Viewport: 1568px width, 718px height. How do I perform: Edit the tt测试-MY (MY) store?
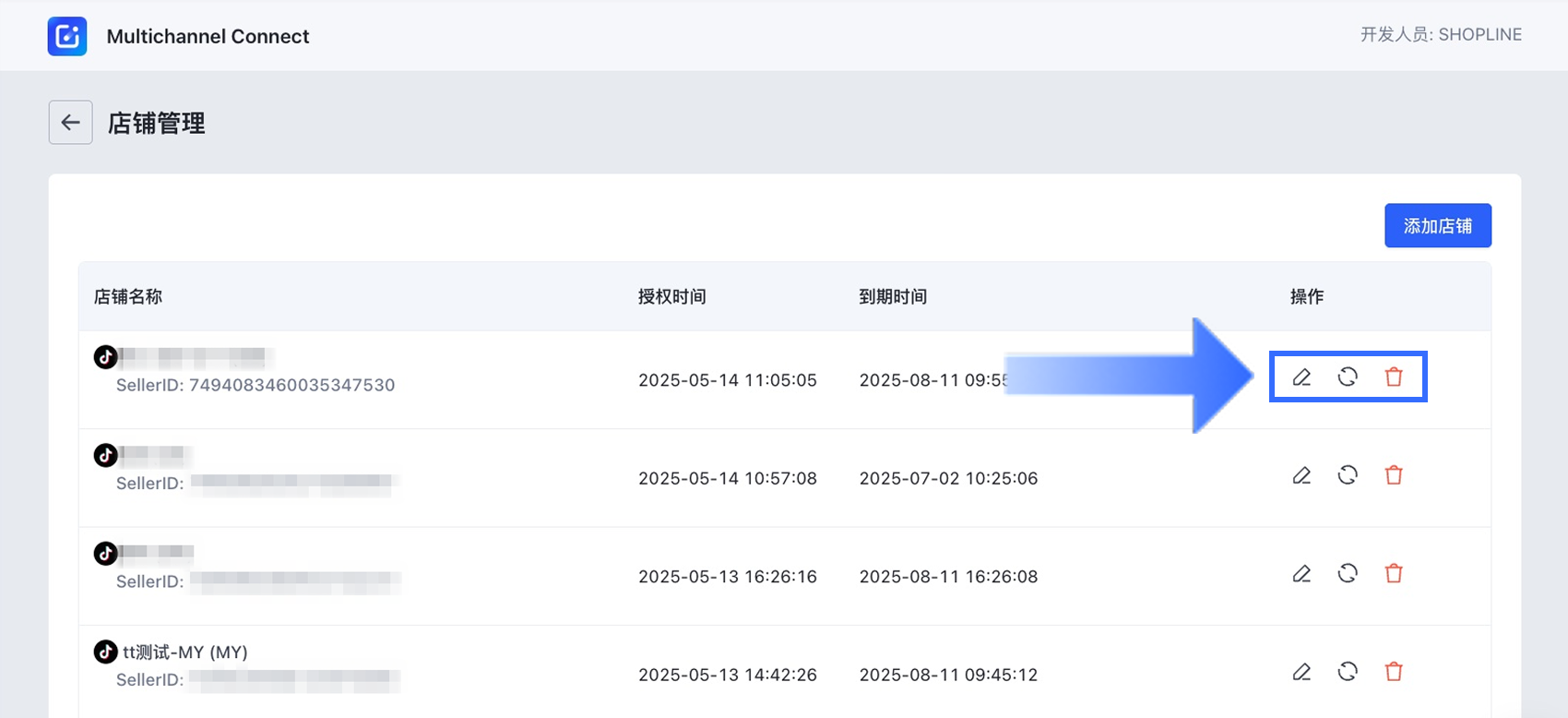point(1301,671)
